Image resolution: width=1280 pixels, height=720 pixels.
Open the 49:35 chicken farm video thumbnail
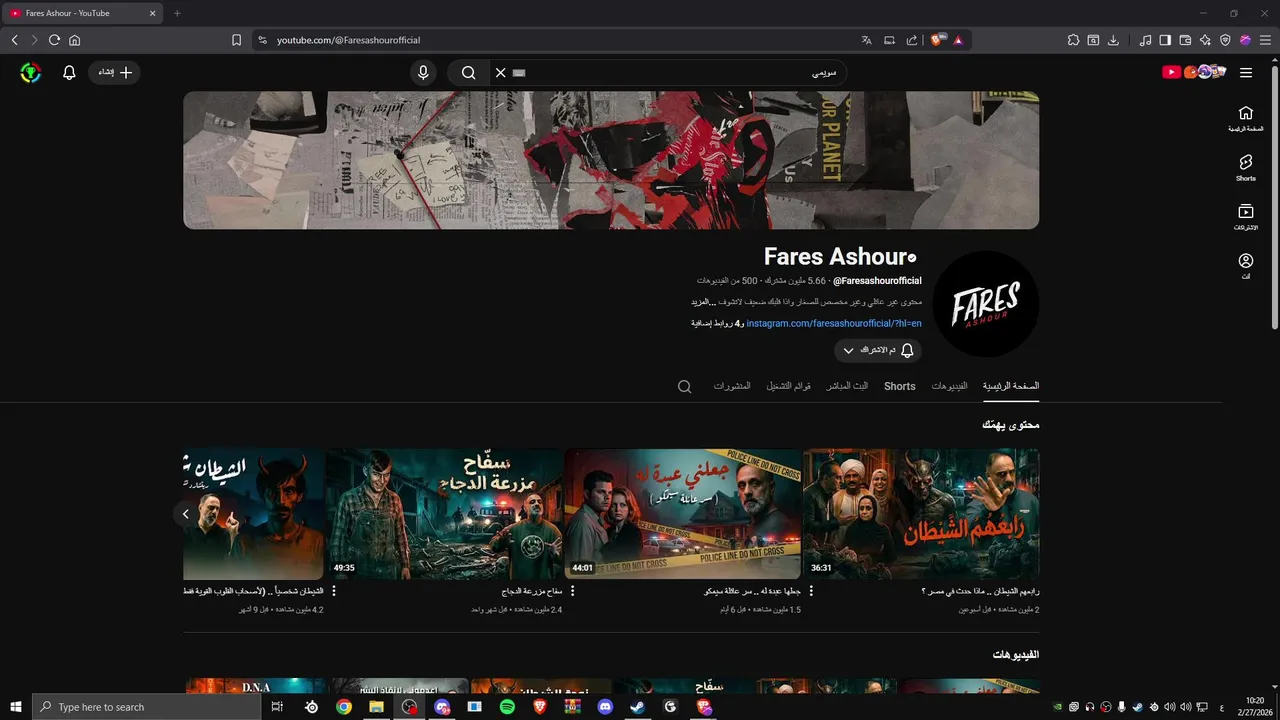coord(444,514)
